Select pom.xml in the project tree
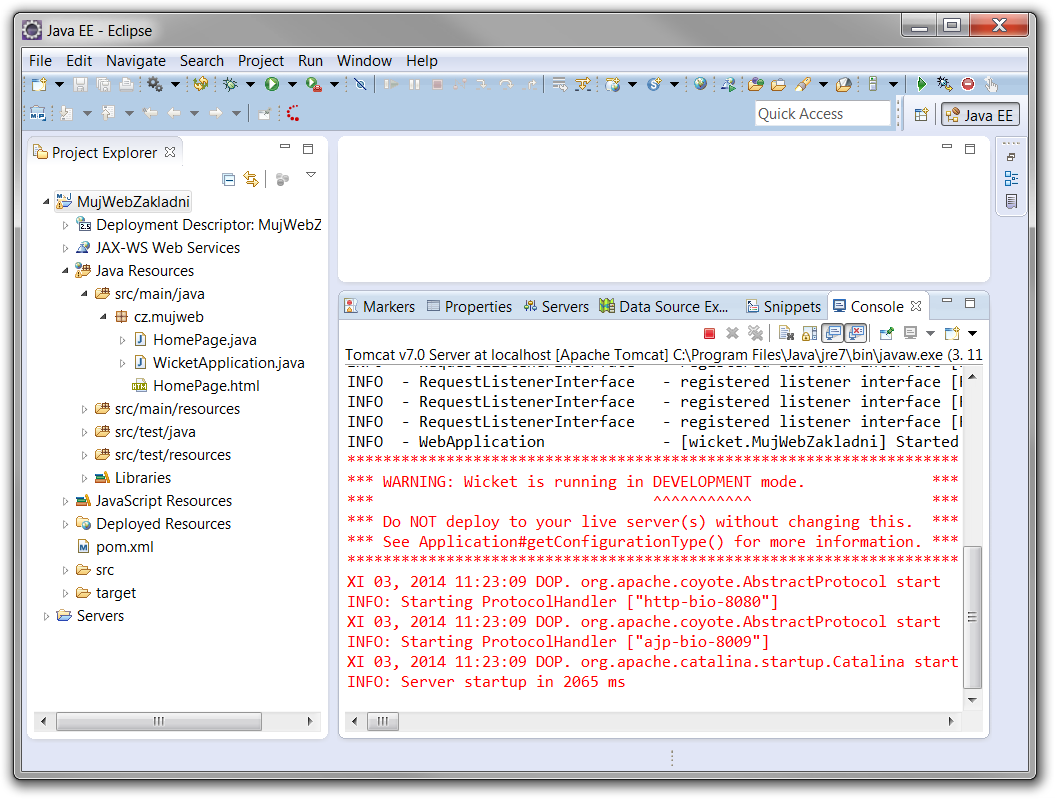1055x799 pixels. (x=124, y=547)
